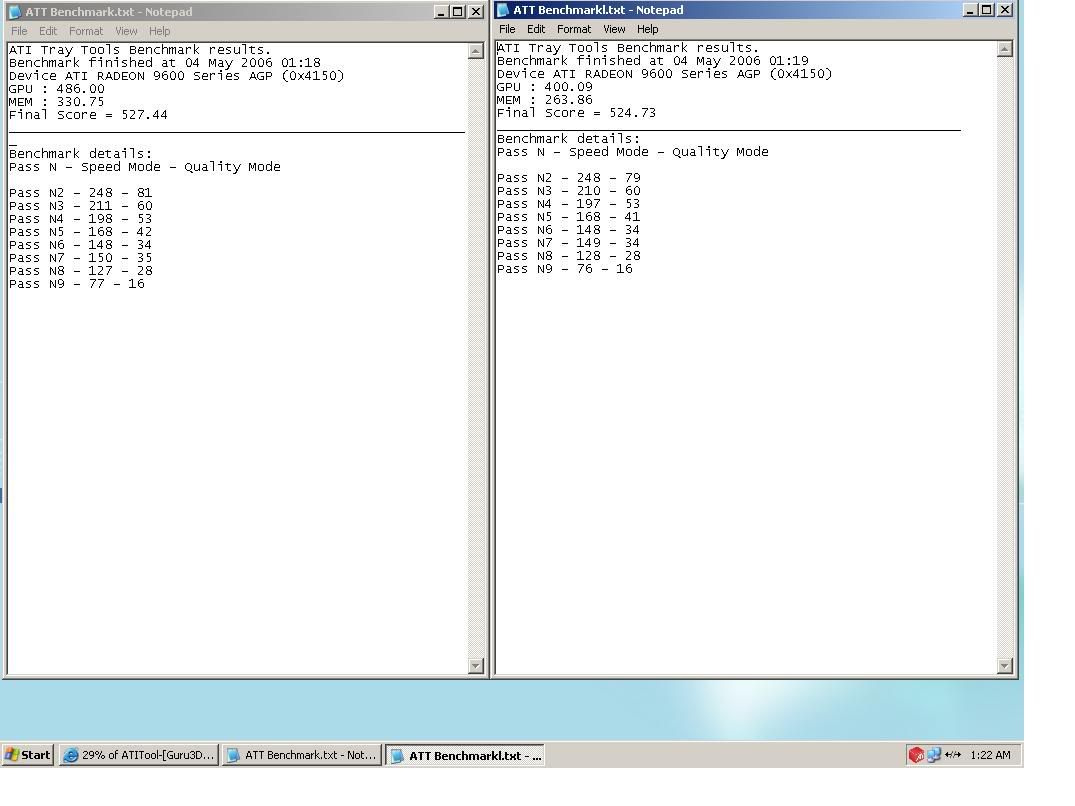The width and height of the screenshot is (1075, 806).
Task: Click 'Pass N2 - 248 - 81' line
Action: coord(81,193)
